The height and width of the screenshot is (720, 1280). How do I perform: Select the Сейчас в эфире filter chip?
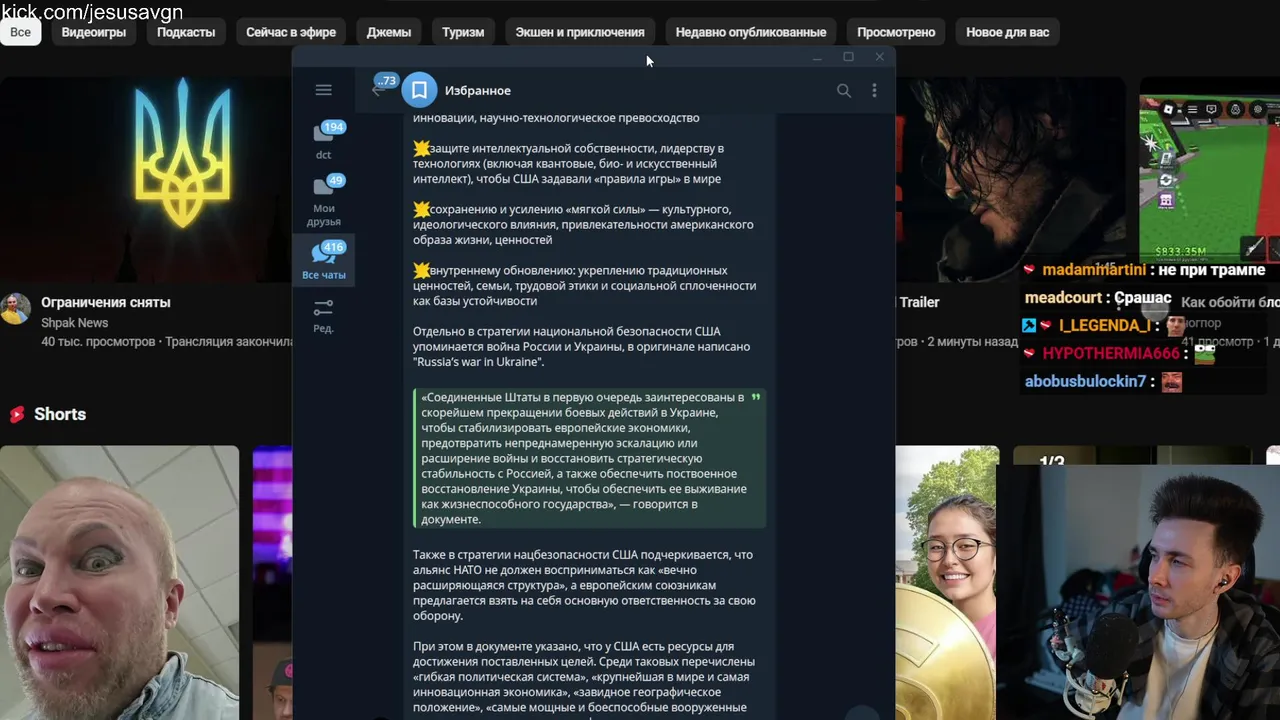click(x=291, y=32)
